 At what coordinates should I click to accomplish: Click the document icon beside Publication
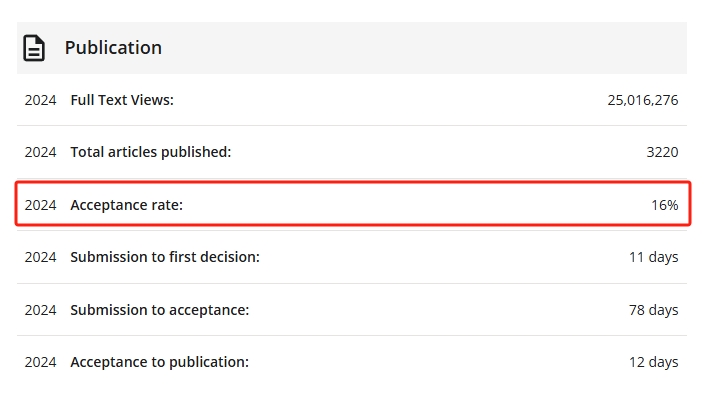coord(34,48)
